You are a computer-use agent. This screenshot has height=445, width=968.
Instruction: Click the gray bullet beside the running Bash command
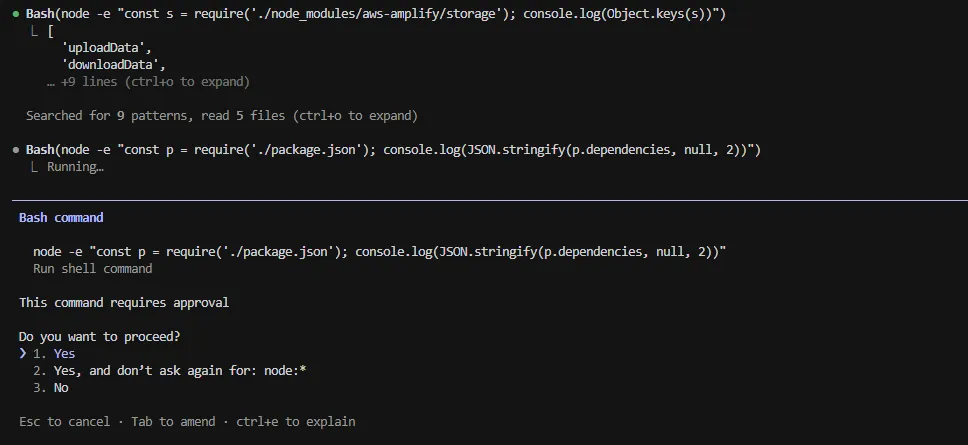tap(16, 150)
